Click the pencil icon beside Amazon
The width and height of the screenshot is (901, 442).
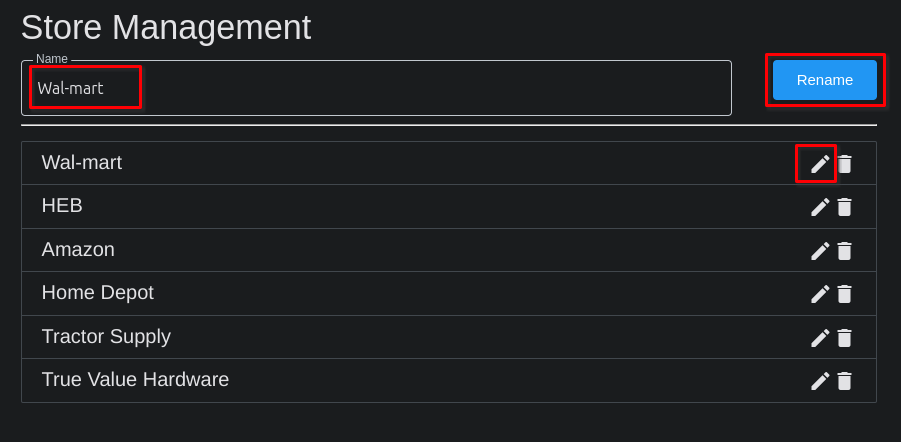coord(820,251)
